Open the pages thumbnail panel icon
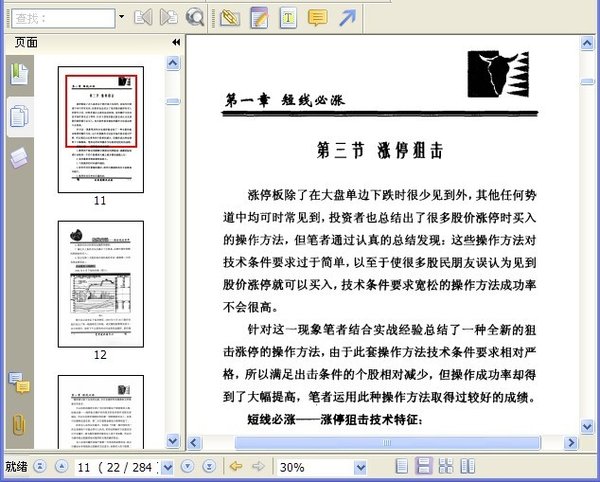Screen dimensions: 600x482 [x=19, y=116]
